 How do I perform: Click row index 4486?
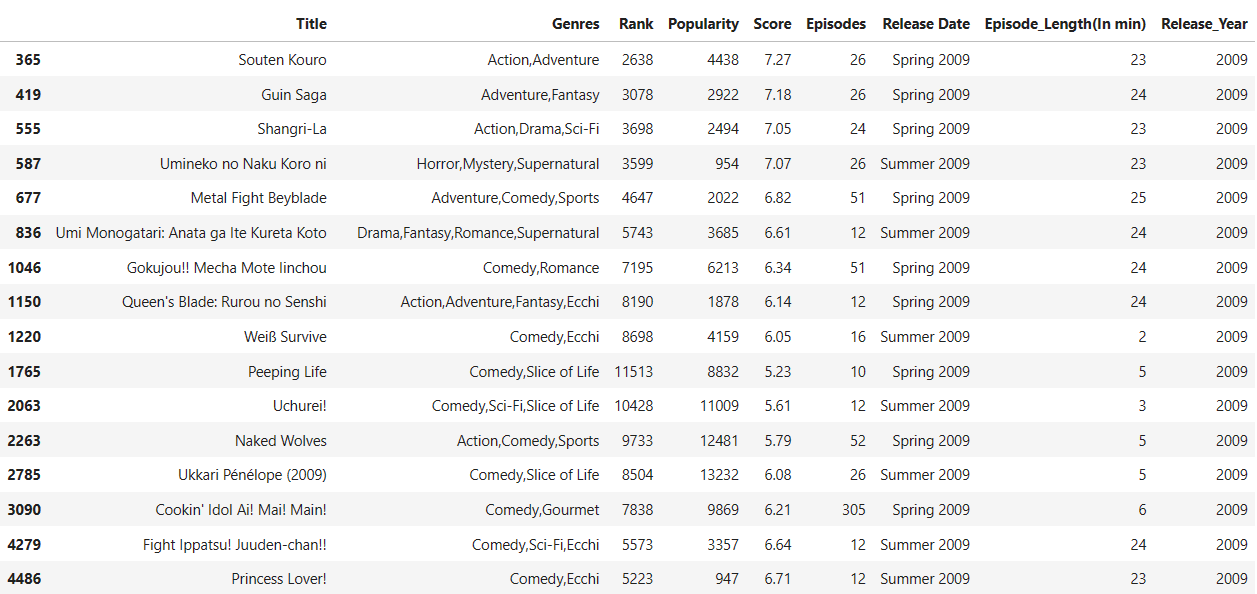[24, 579]
